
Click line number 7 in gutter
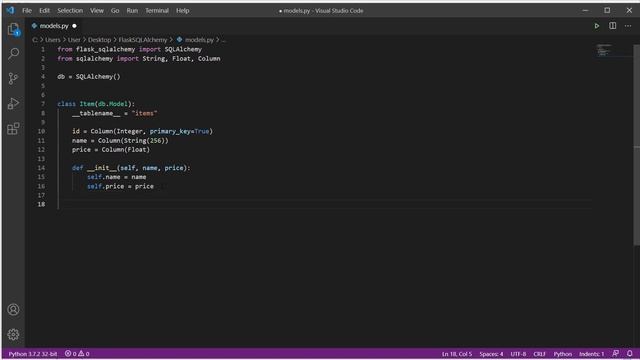(x=43, y=104)
